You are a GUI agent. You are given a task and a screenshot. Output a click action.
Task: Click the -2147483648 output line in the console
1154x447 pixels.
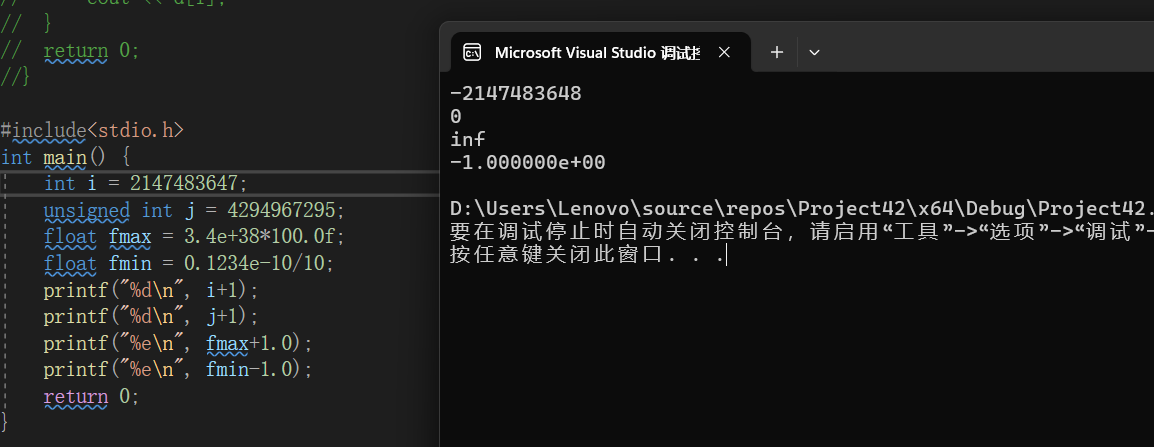516,94
